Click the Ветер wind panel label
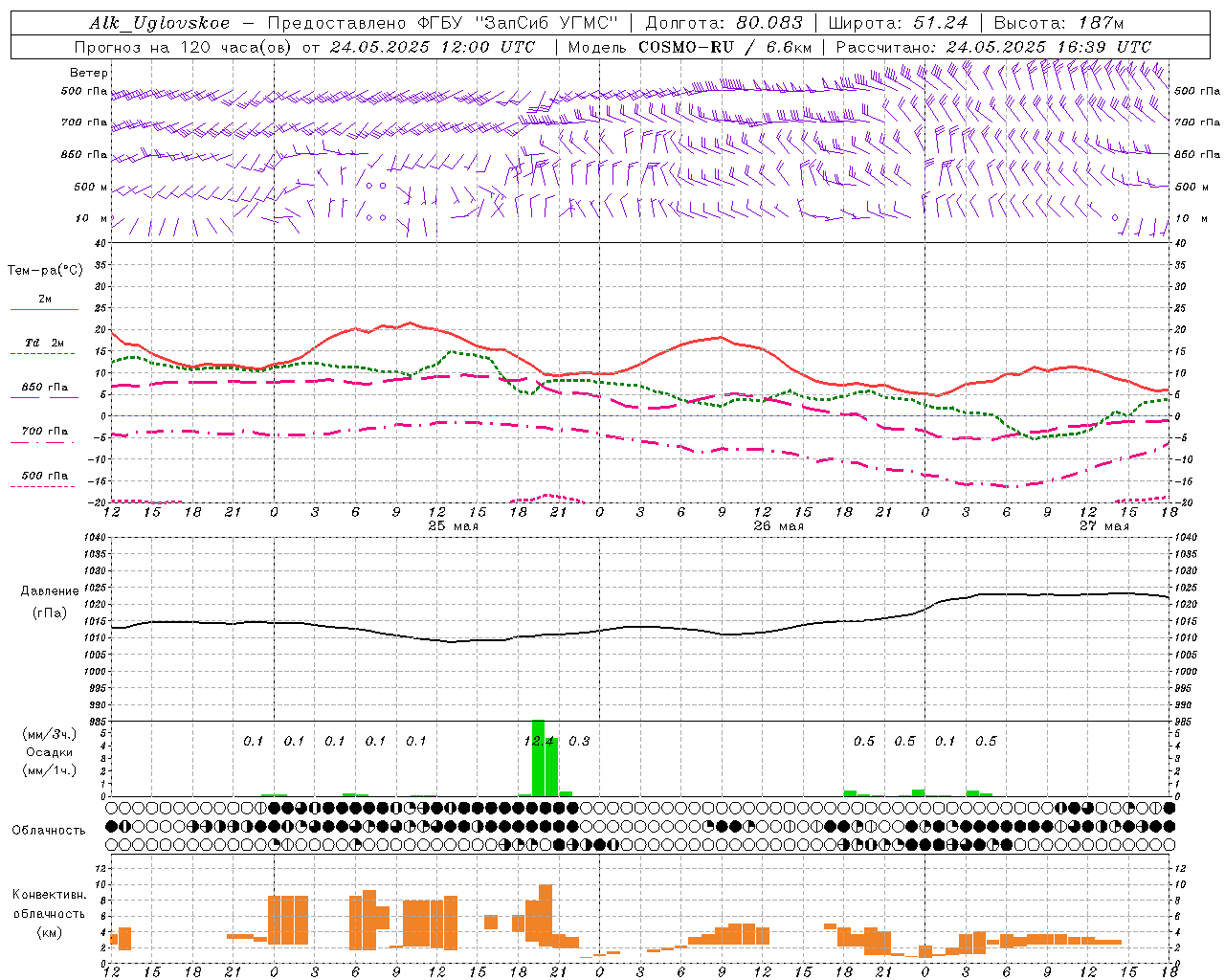This screenshot has width=1225, height=980. click(x=89, y=73)
